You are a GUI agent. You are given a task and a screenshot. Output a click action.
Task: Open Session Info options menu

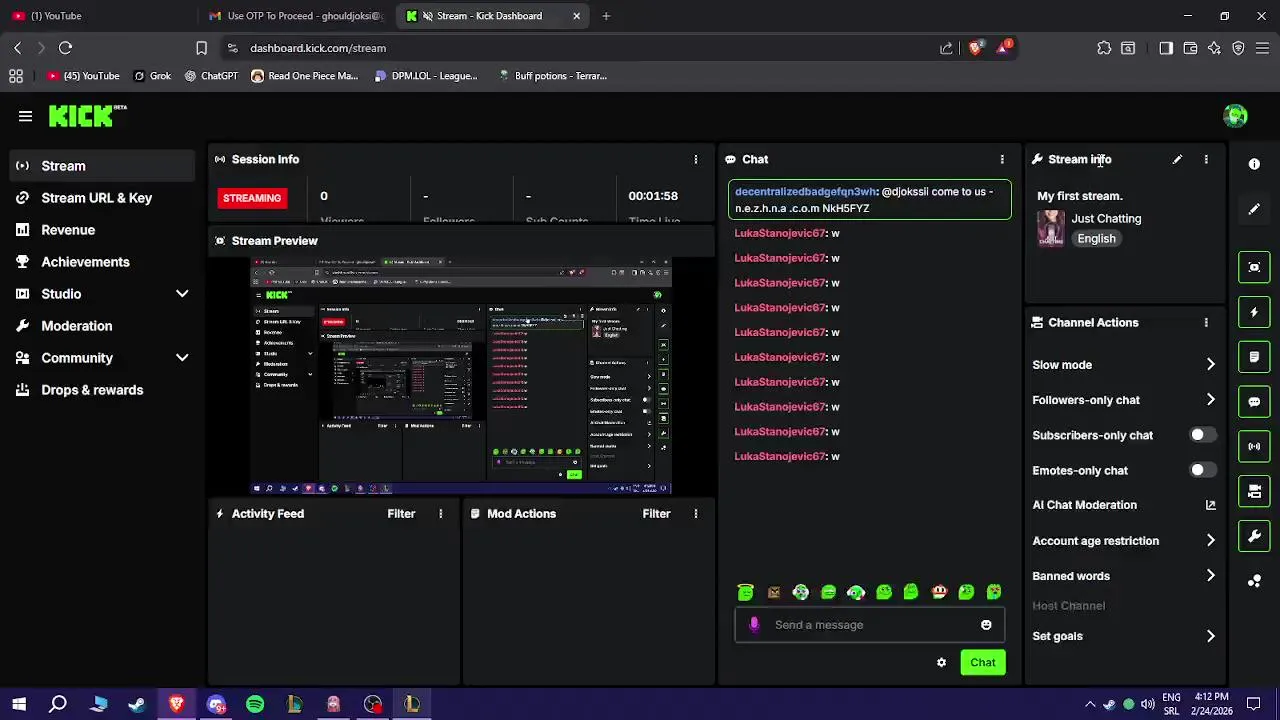(696, 159)
